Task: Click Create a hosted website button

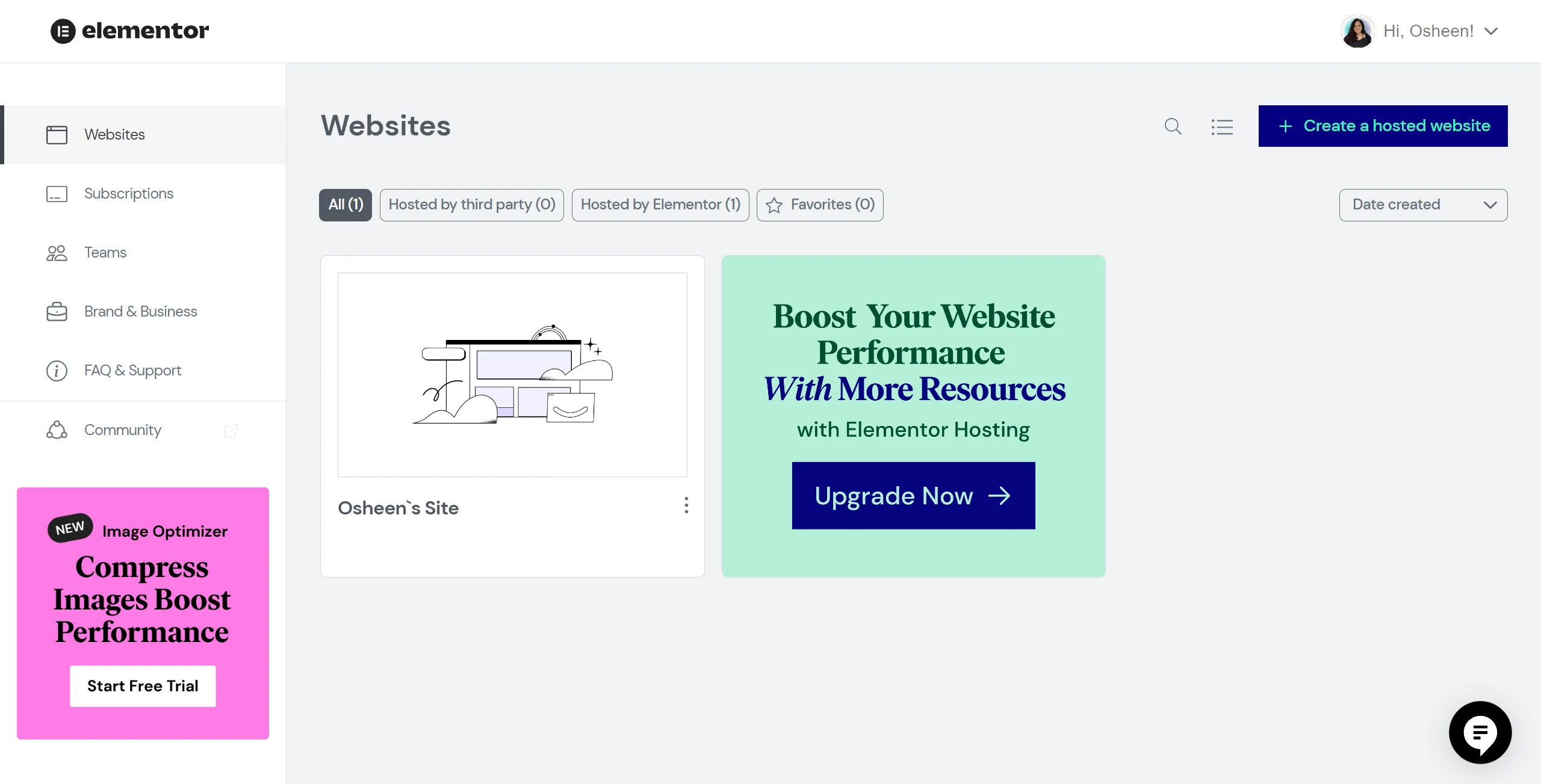Action: [x=1383, y=126]
